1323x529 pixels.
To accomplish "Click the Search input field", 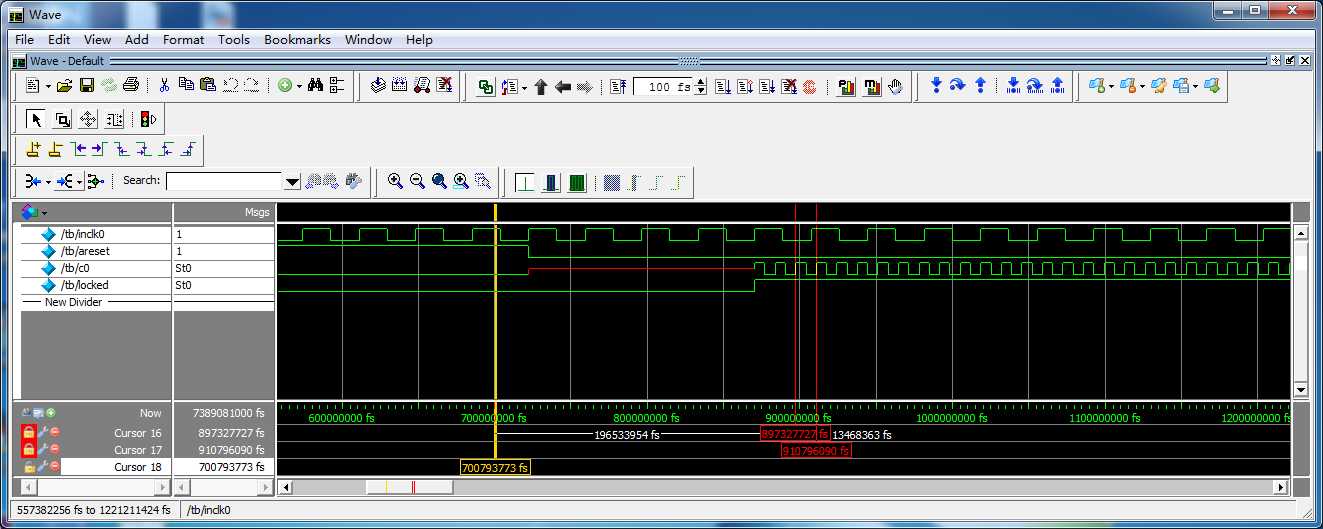I will 225,181.
